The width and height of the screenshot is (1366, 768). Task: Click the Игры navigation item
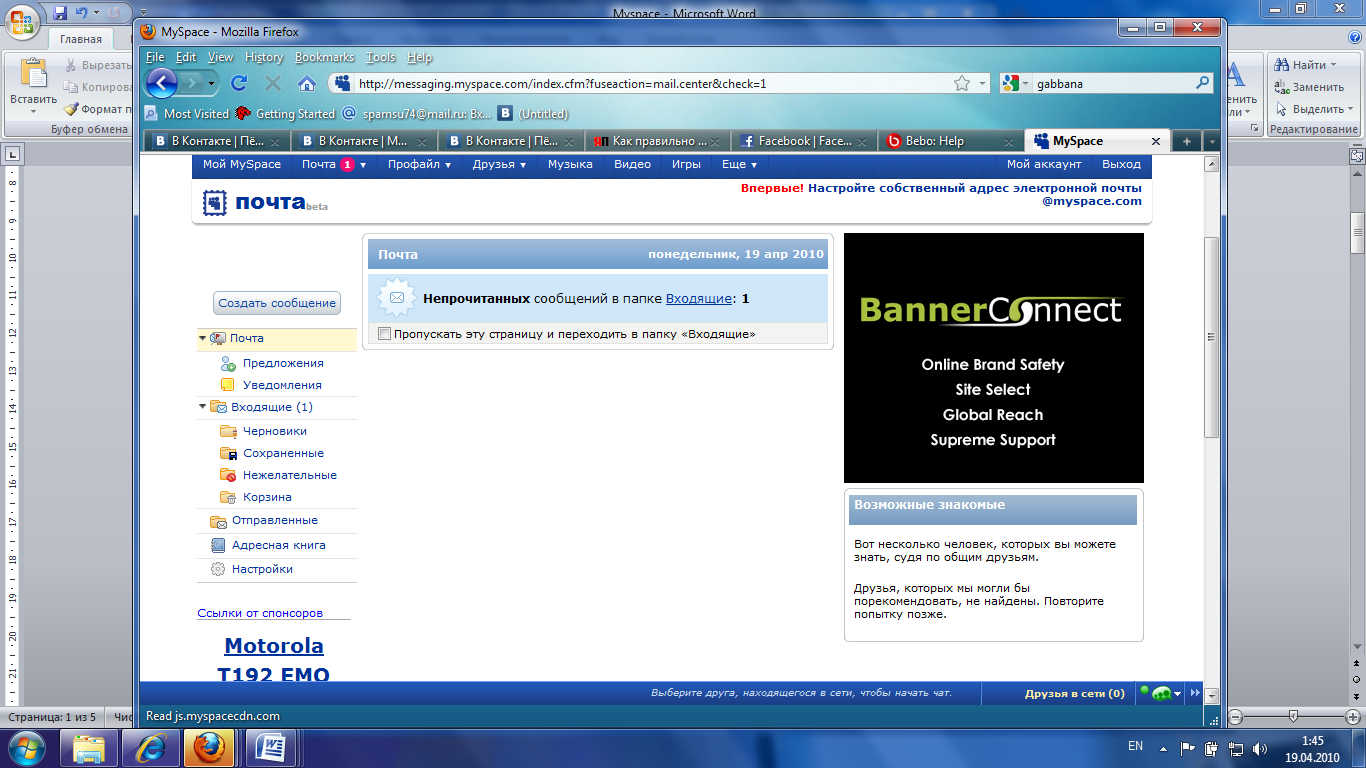[686, 164]
